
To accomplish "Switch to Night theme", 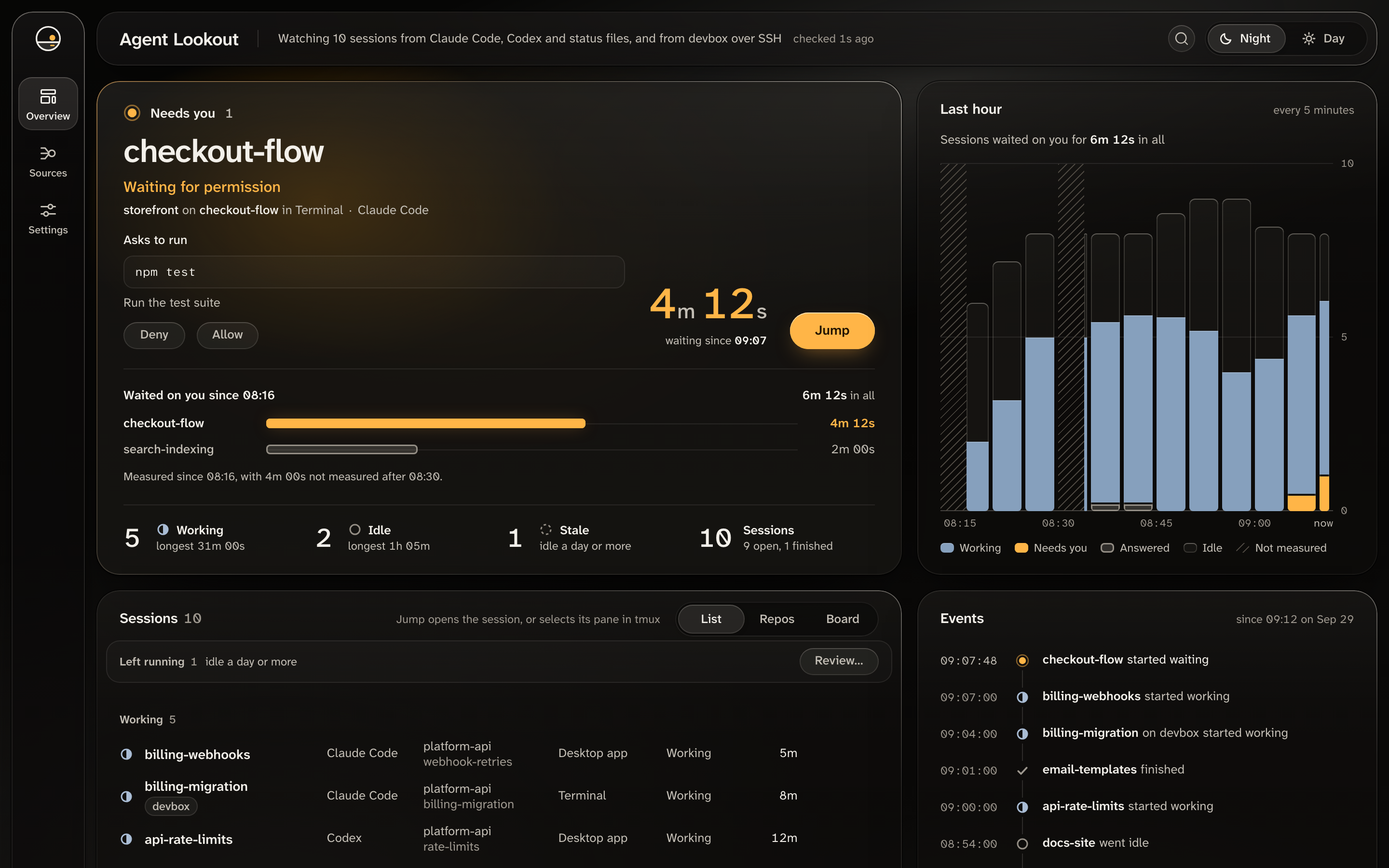I will 1245,39.
